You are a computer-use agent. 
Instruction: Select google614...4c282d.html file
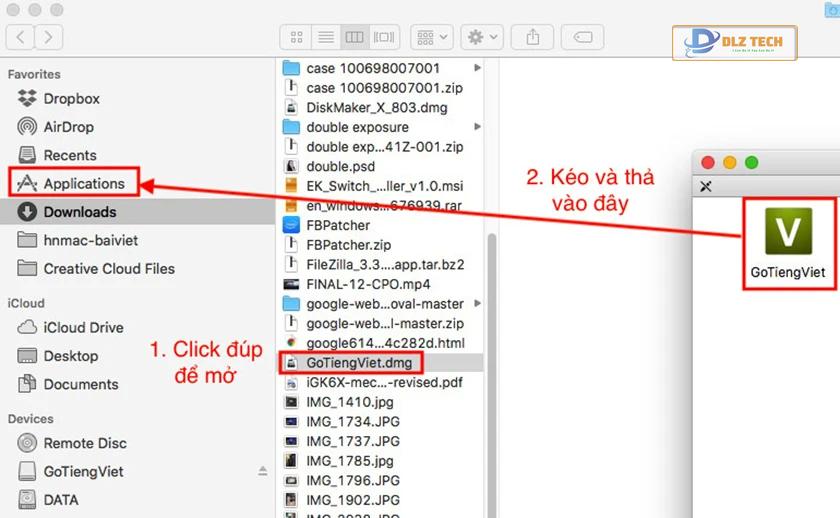click(381, 343)
